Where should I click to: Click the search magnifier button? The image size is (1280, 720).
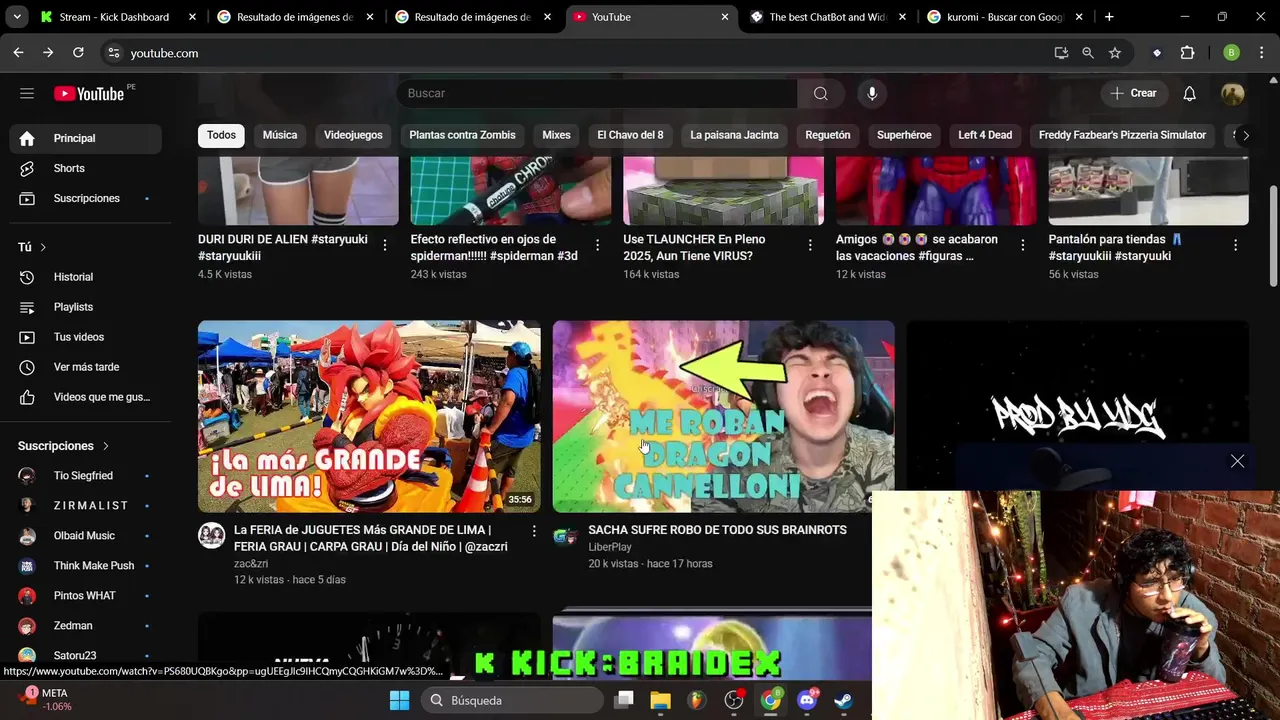(x=821, y=93)
